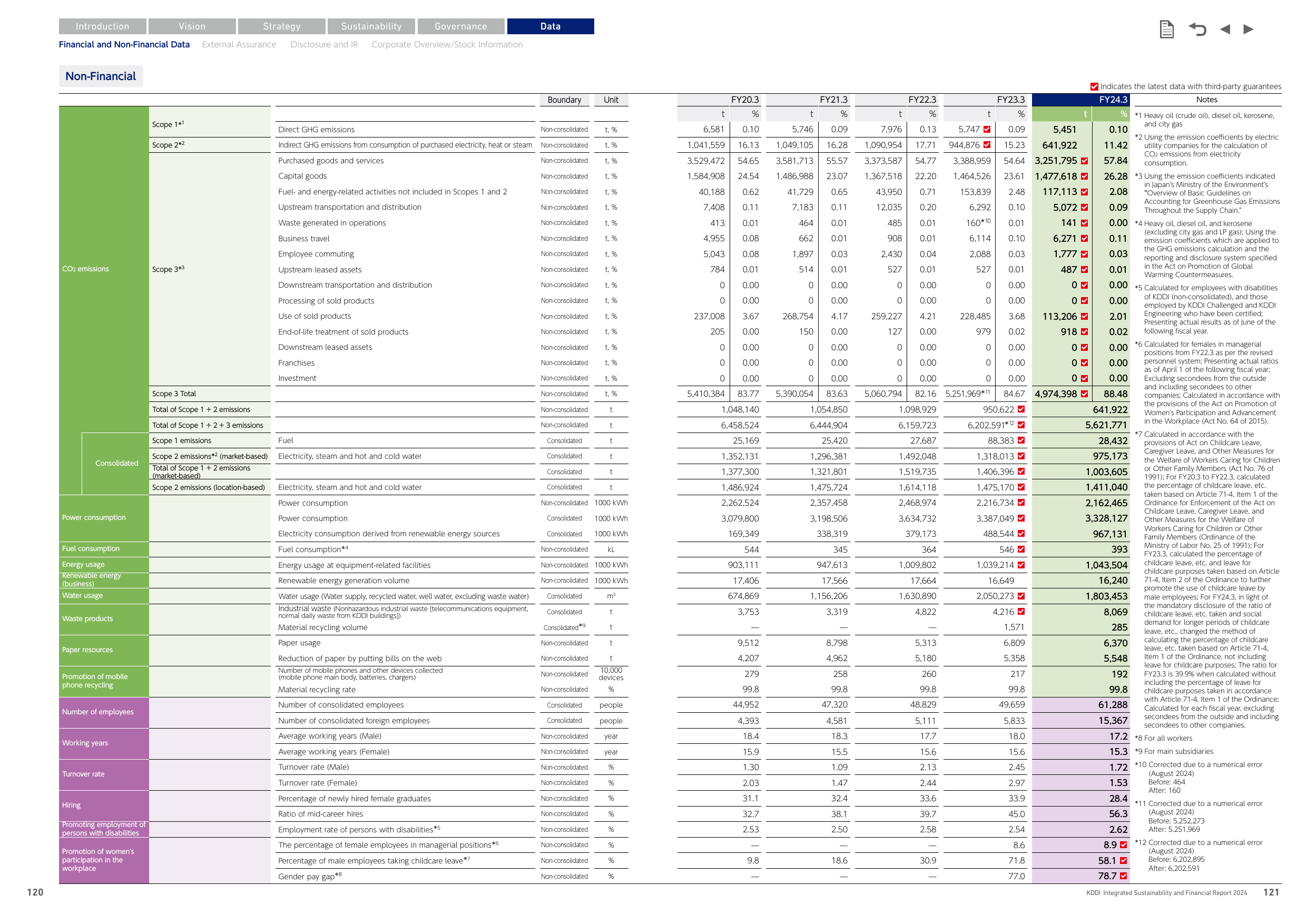Click checkmark beside FY24.3 Purchased goods 3,251,795
This screenshot has width=1307, height=924.
[x=1084, y=161]
